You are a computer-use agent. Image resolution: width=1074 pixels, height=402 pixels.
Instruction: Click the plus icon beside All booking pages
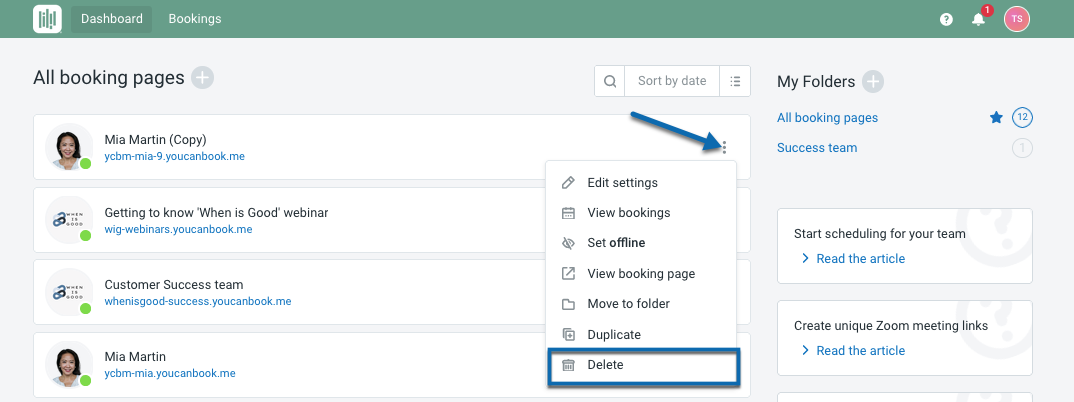(x=202, y=77)
